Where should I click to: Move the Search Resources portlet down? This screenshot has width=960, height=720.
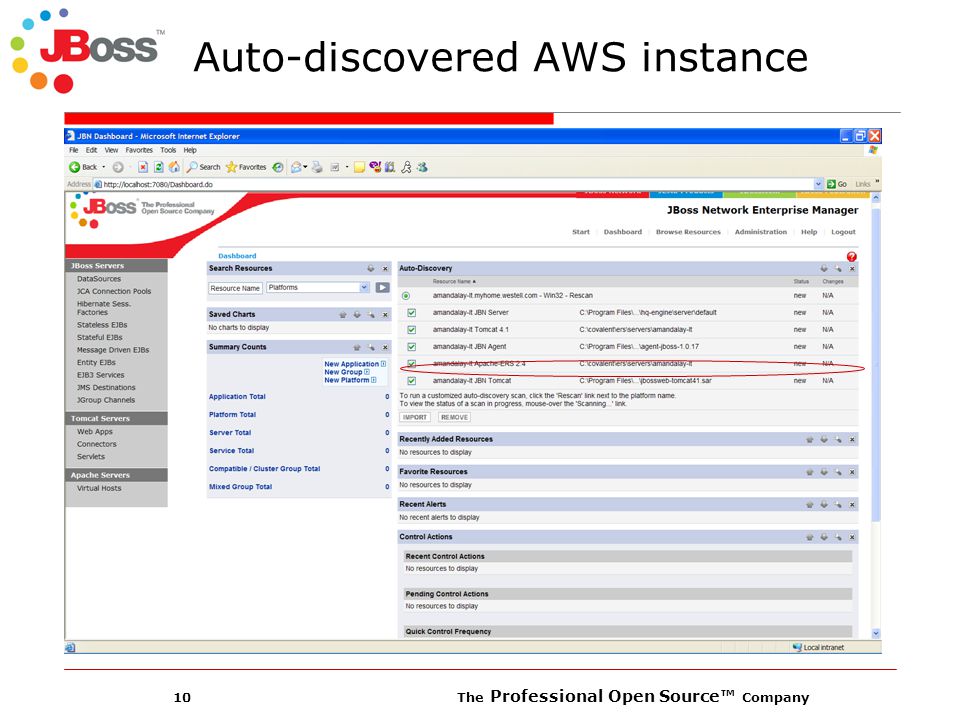click(370, 269)
